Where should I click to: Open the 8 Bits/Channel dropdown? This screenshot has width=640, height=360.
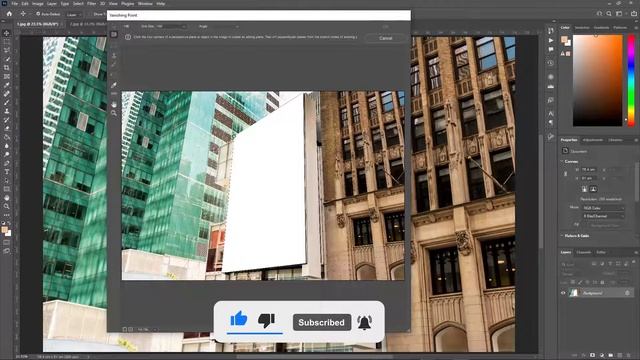603,216
